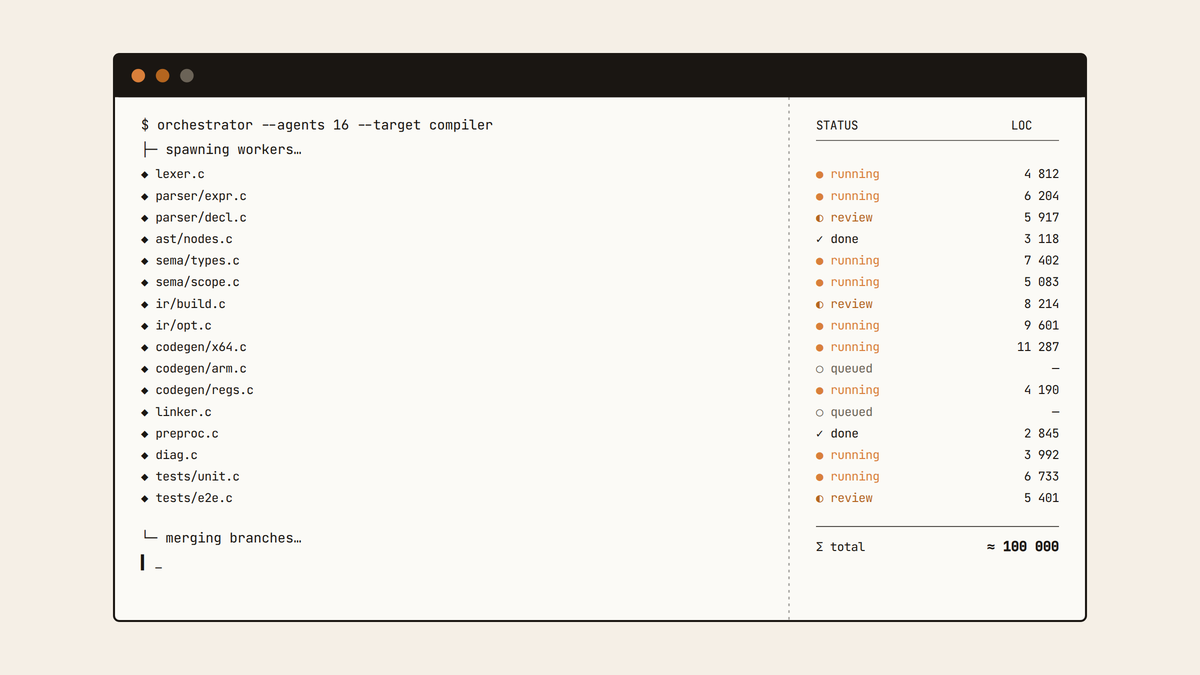Click the half-filled review icon in 8 214 row

click(820, 304)
